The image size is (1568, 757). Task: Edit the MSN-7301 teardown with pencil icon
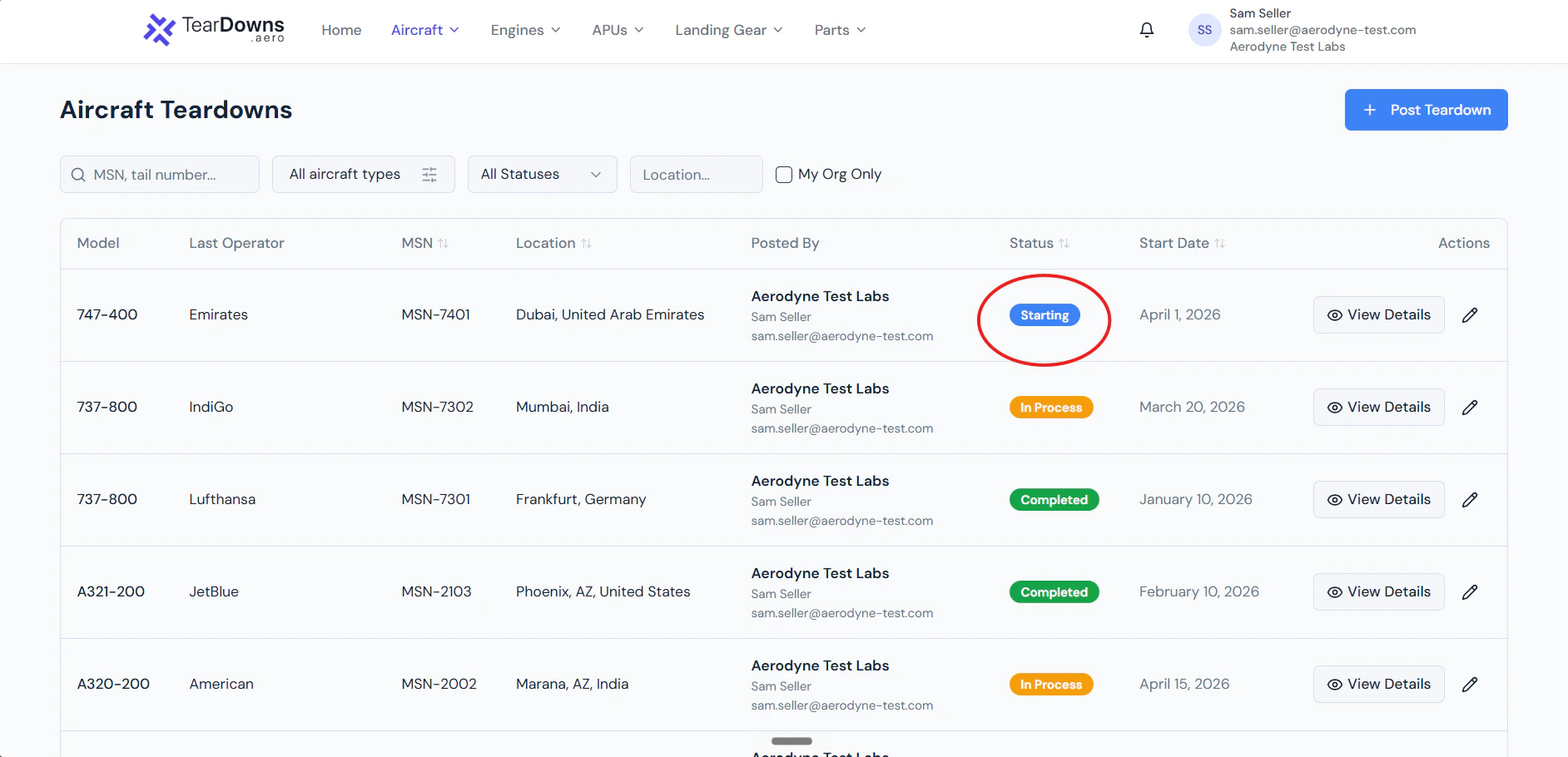pyautogui.click(x=1470, y=500)
